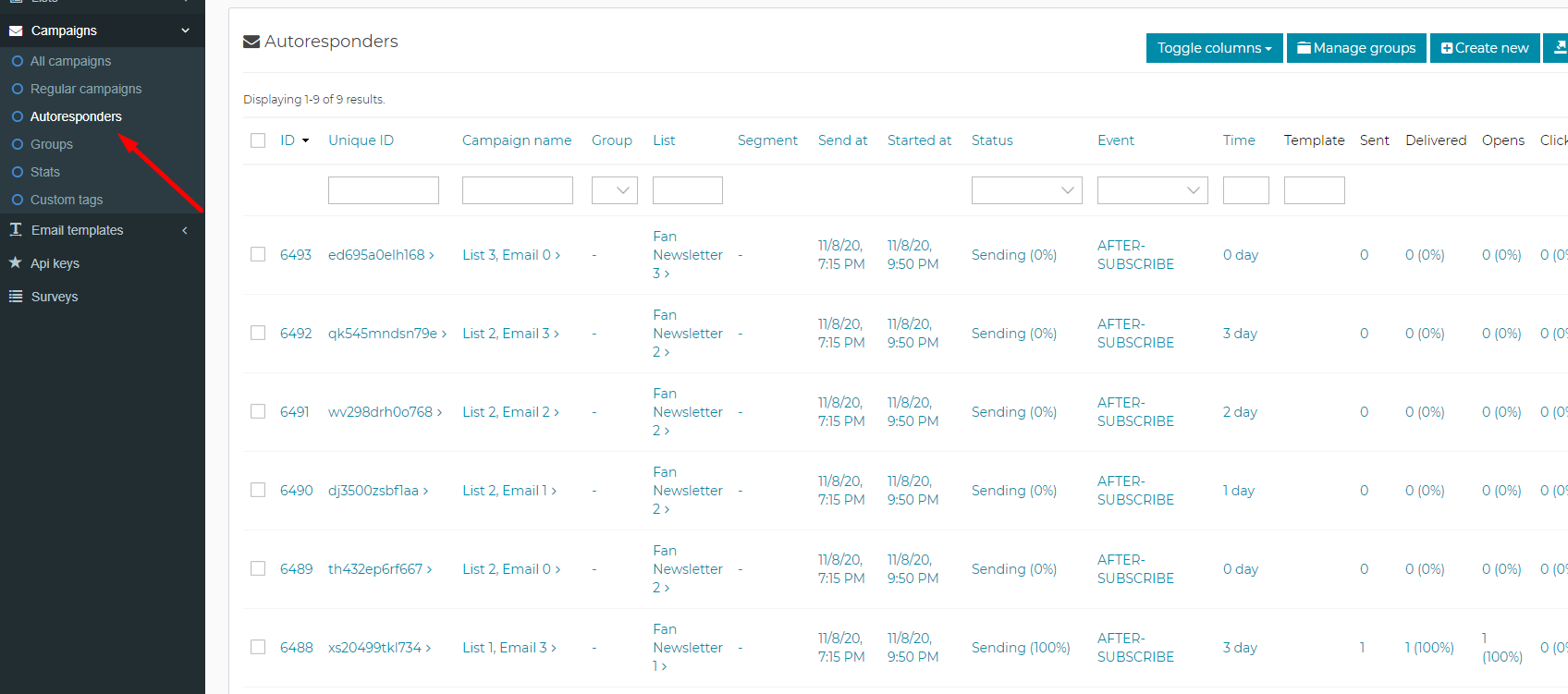Toggle the select-all checkbox in table header

click(258, 140)
